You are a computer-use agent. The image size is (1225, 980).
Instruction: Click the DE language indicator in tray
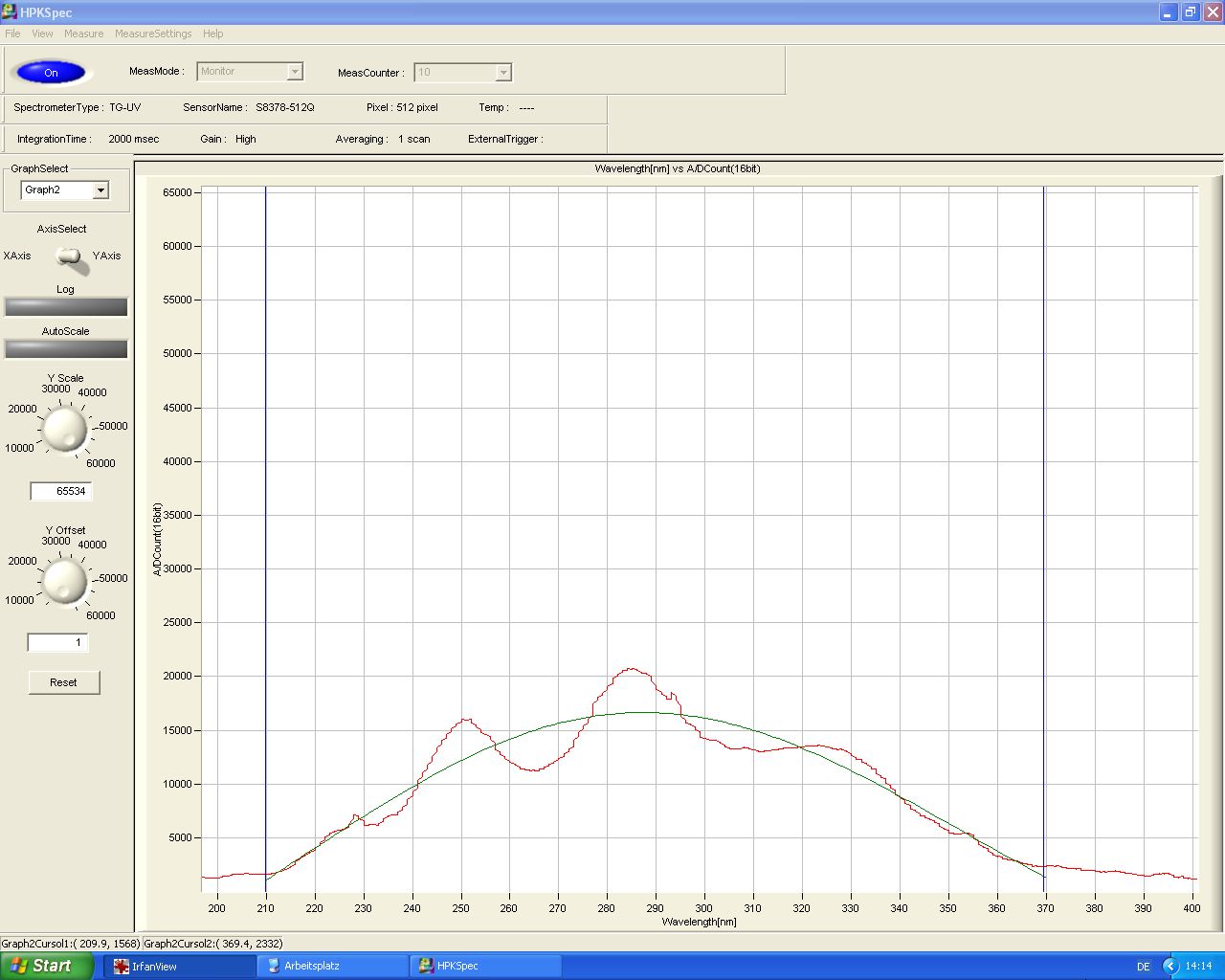[x=1144, y=967]
